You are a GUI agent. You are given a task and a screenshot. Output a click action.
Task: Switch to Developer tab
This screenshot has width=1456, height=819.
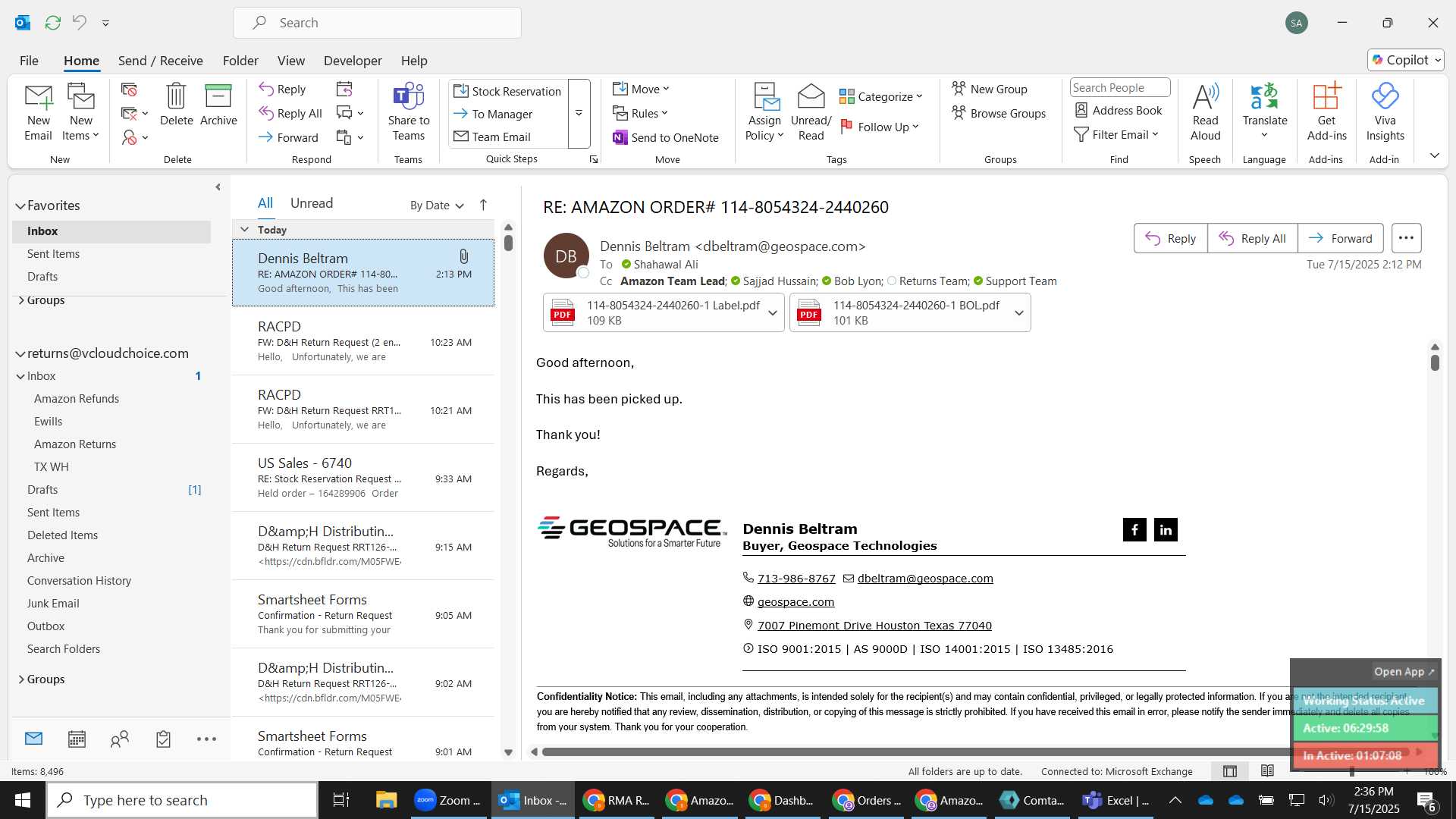click(353, 61)
